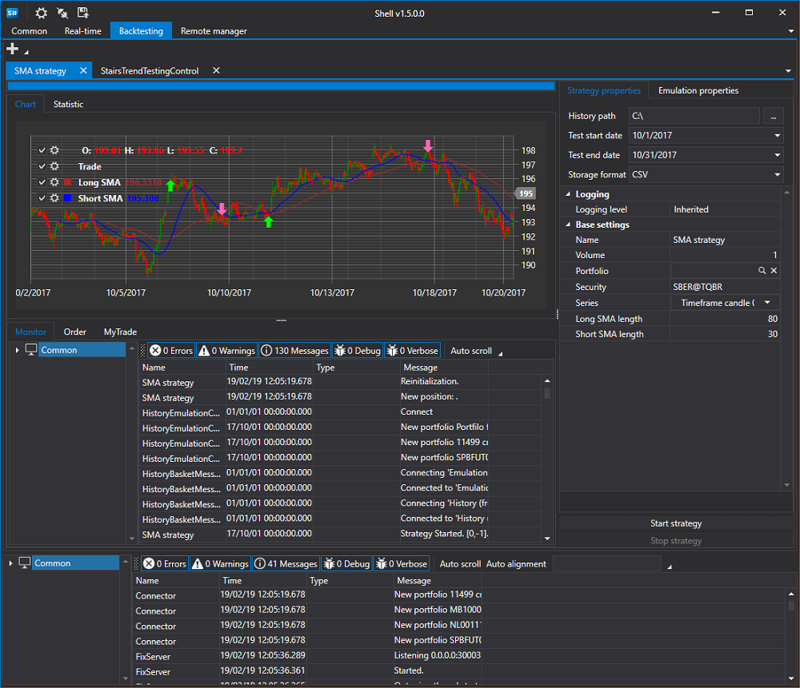Clear Portfolio field with the X icon
Screen dimensions: 800x688
coord(774,271)
